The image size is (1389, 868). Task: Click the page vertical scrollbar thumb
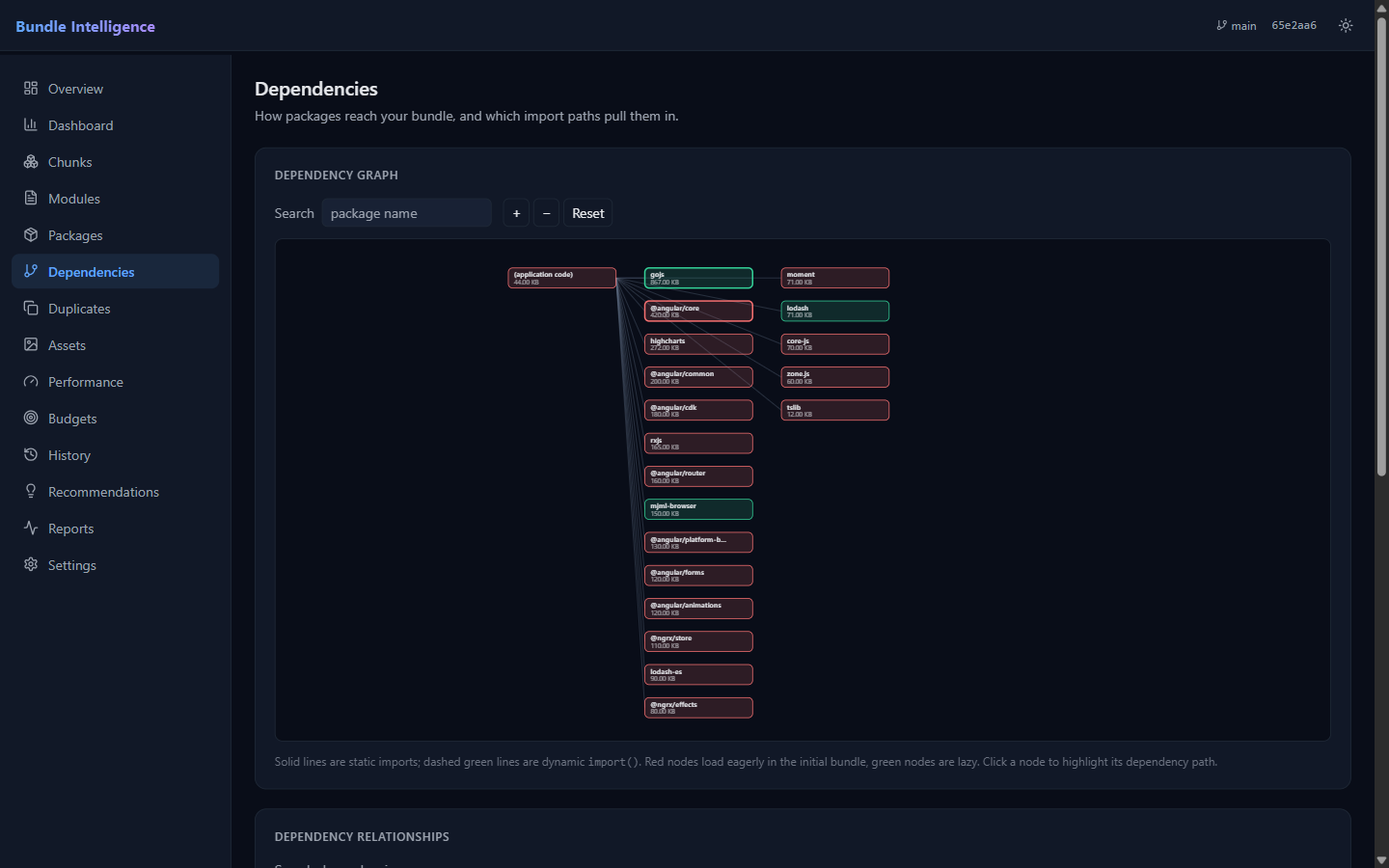coord(1381,246)
